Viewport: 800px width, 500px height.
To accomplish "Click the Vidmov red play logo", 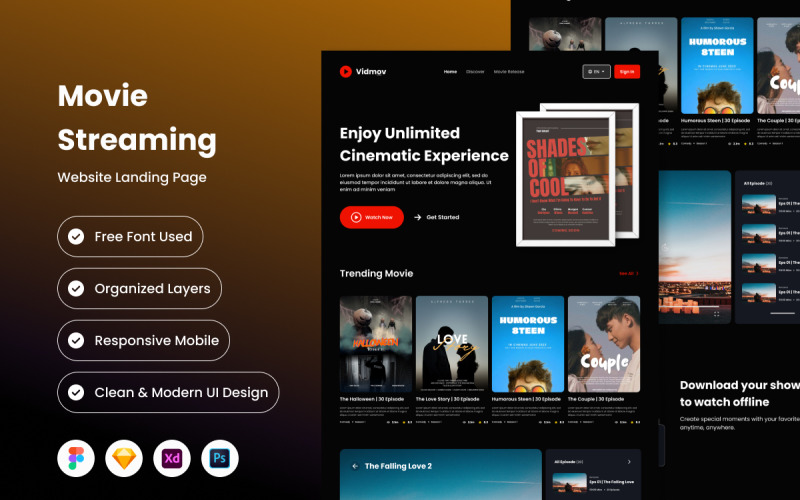I will pyautogui.click(x=345, y=71).
